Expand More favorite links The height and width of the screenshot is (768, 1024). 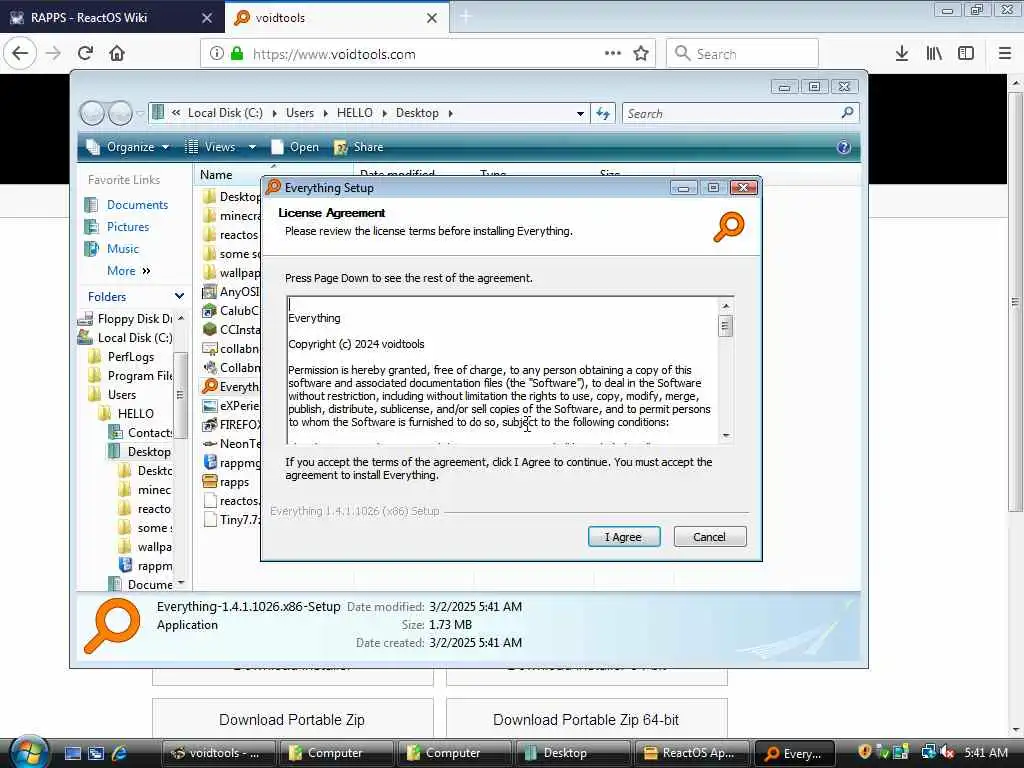(x=129, y=270)
